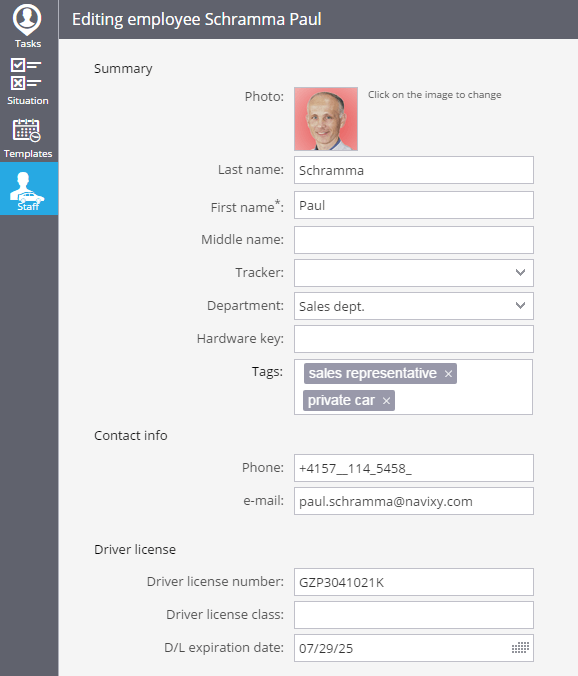Click the 'Click on the image to change' hint
Viewport: 578px width, 676px height.
434,95
